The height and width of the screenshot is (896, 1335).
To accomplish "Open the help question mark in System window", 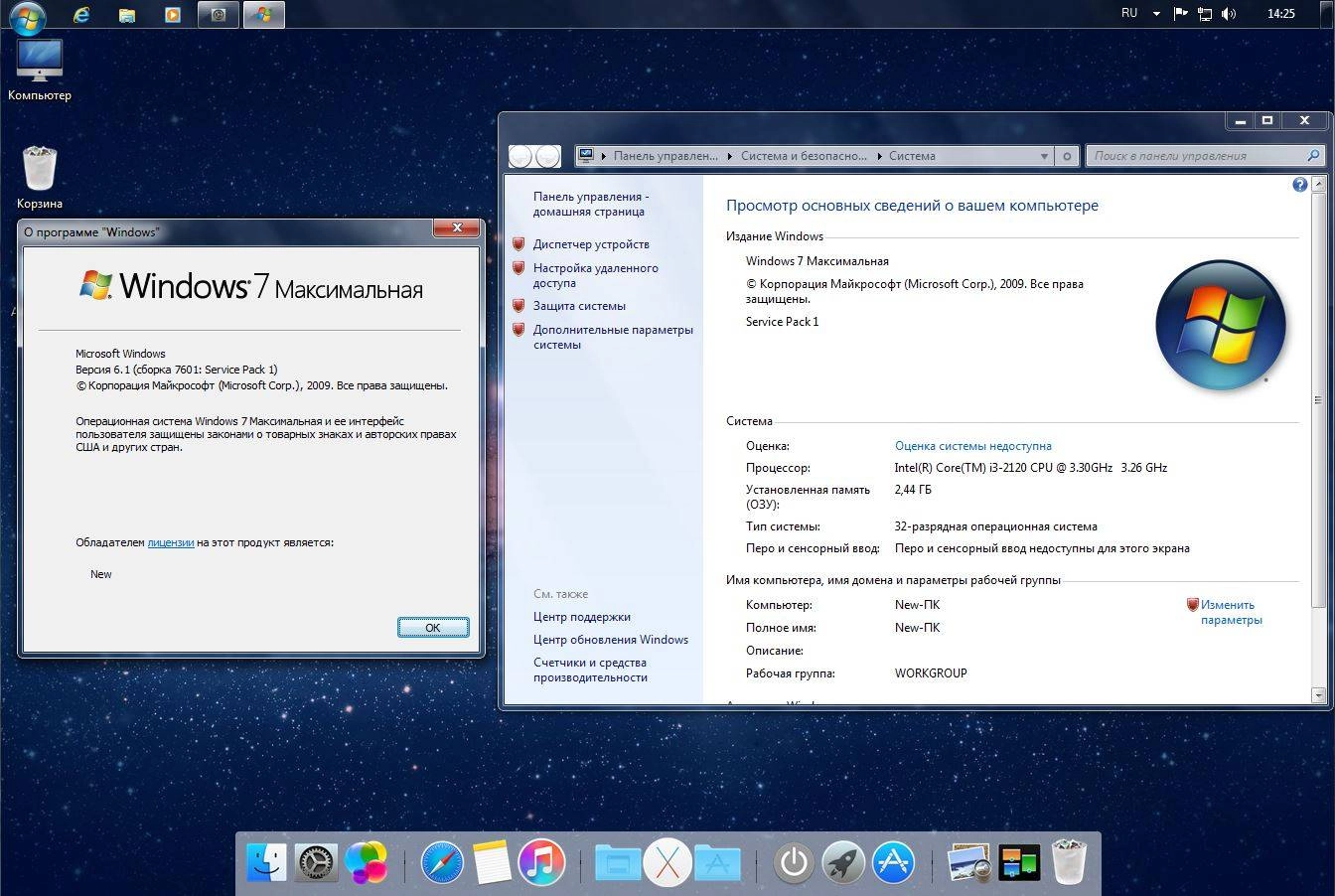I will (x=1299, y=185).
